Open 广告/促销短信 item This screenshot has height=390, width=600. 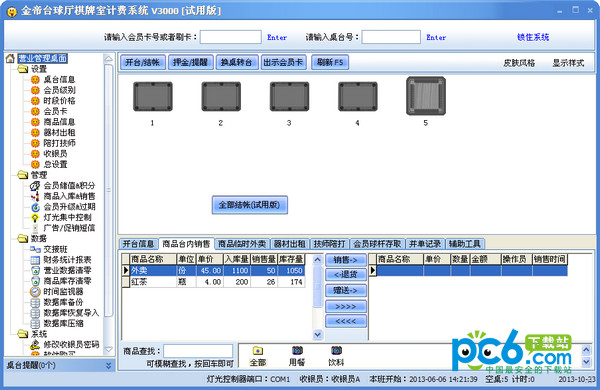click(x=69, y=228)
